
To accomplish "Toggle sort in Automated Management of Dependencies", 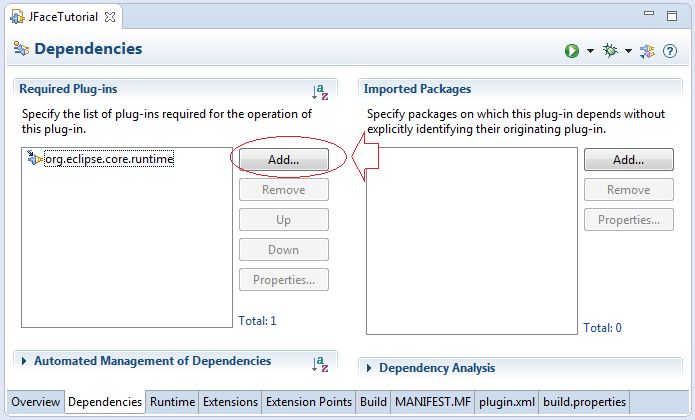I will (x=320, y=364).
